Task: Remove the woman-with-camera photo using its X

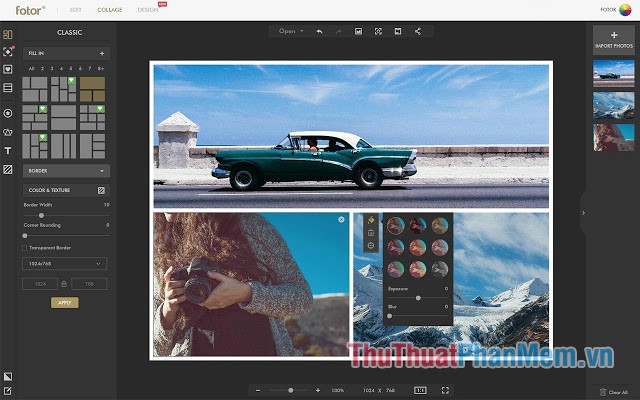Action: 341,220
